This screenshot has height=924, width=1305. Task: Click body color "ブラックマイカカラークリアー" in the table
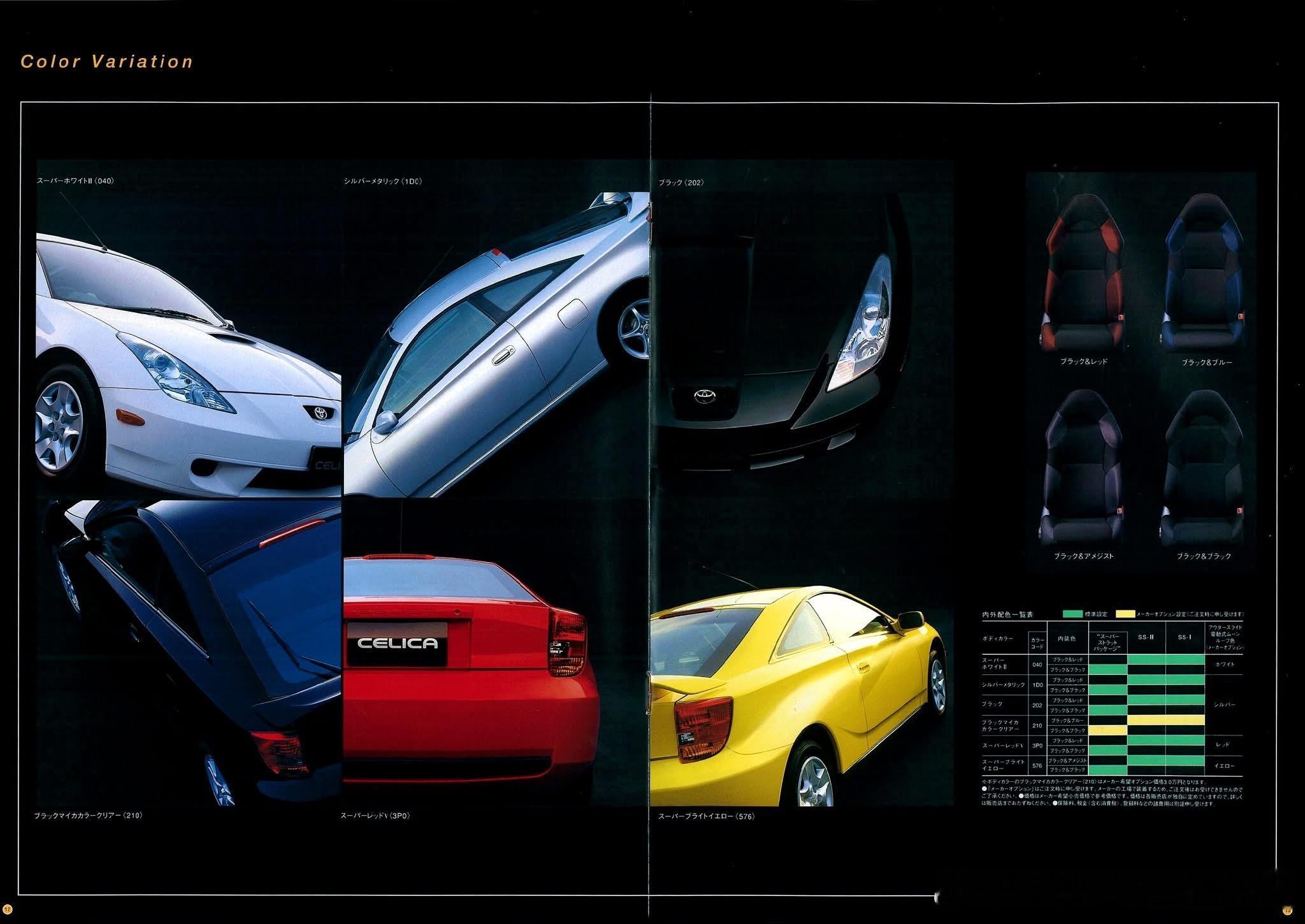pos(1000,725)
